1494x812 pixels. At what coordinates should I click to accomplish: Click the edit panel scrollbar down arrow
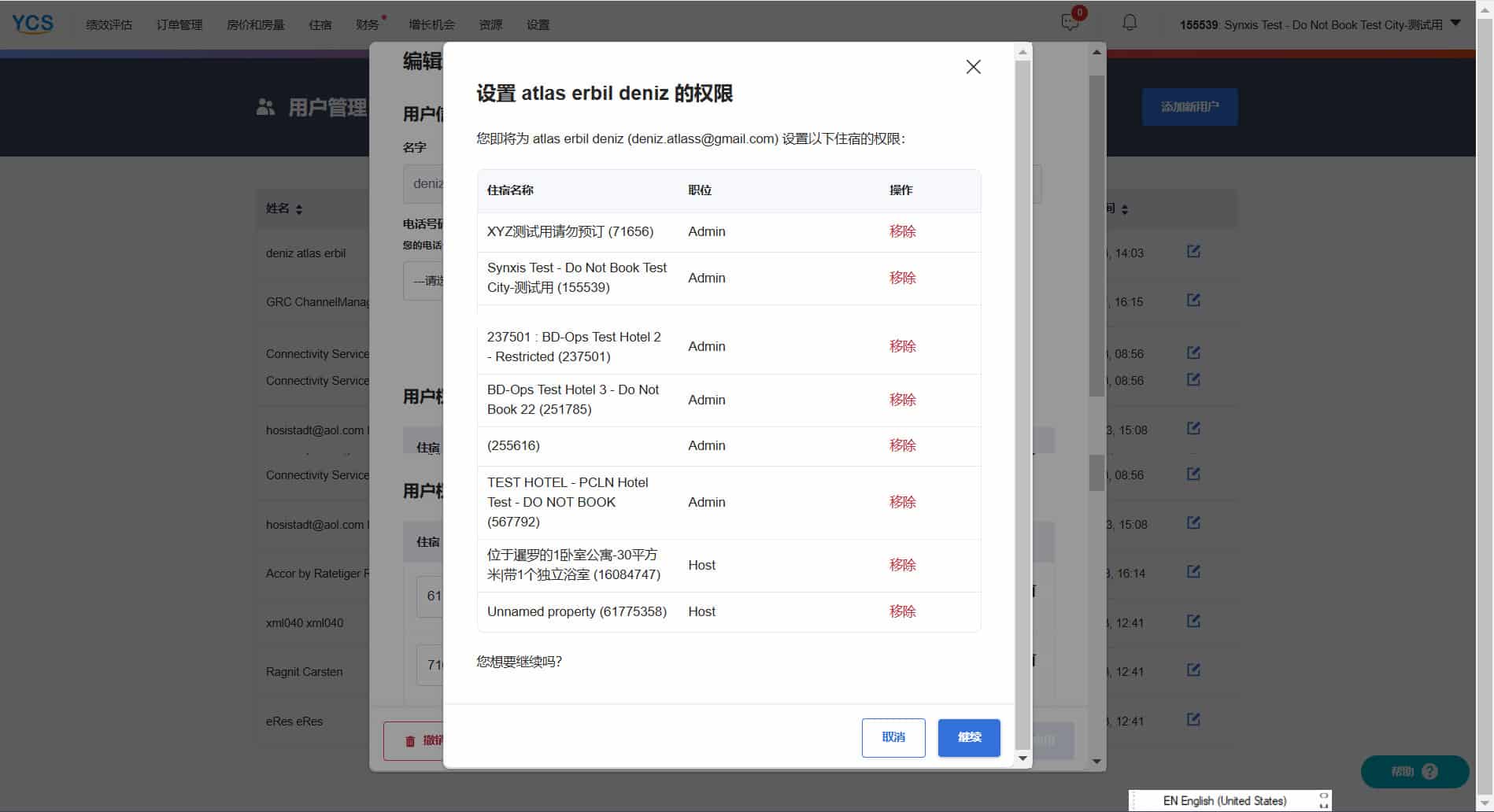[1096, 762]
